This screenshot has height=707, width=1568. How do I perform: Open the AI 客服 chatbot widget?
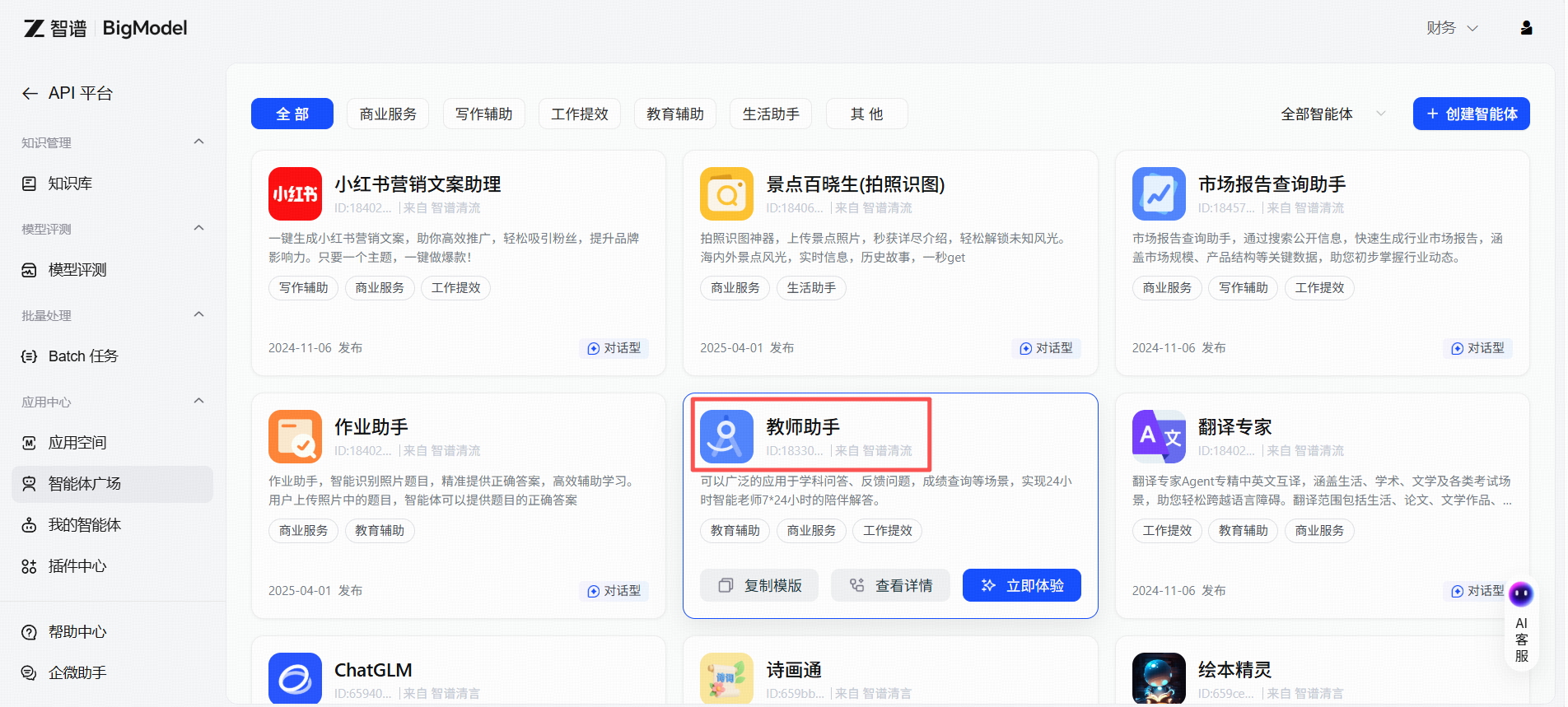[x=1521, y=626]
